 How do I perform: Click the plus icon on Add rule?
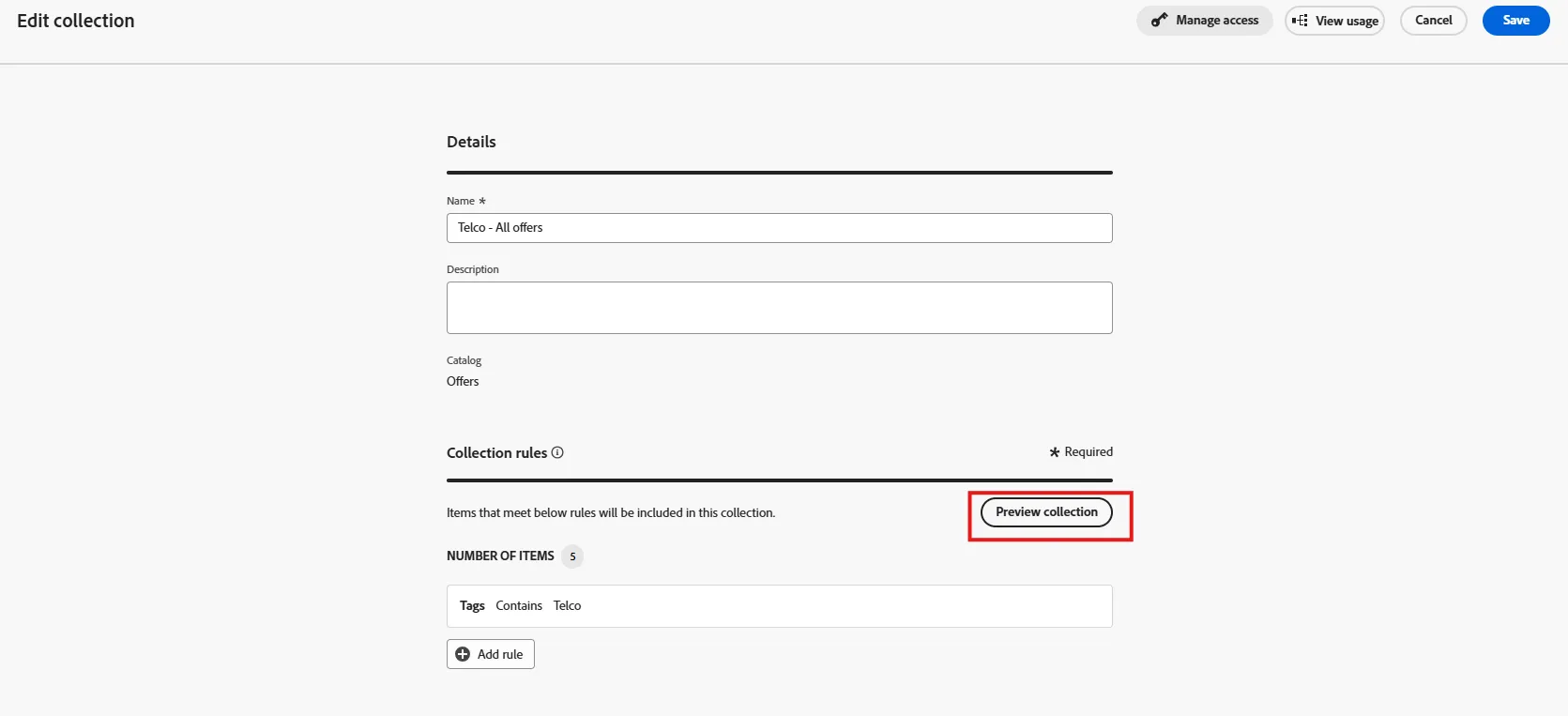click(x=463, y=654)
